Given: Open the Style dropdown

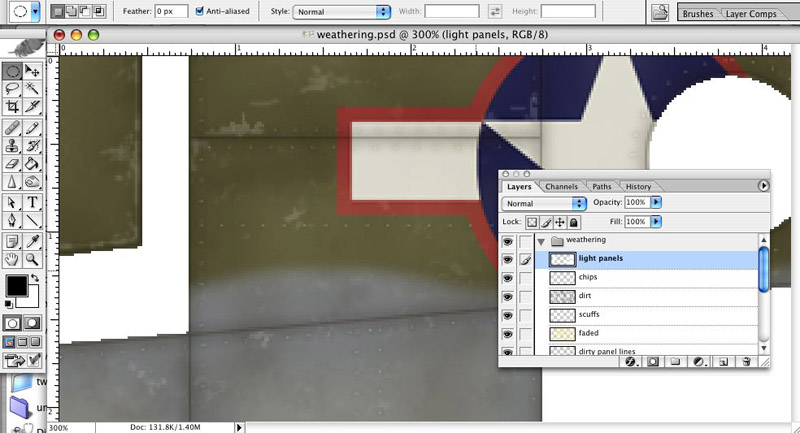Looking at the screenshot, I should (342, 12).
